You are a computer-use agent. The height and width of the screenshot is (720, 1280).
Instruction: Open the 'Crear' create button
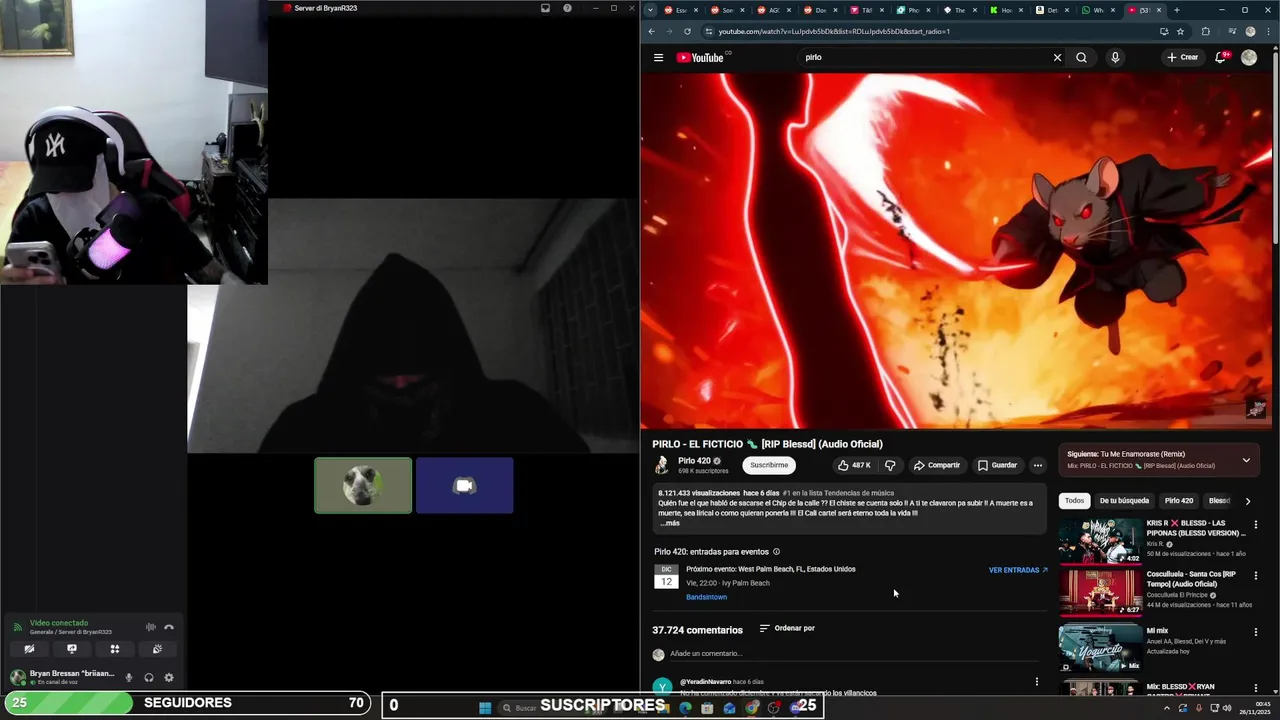(x=1182, y=58)
